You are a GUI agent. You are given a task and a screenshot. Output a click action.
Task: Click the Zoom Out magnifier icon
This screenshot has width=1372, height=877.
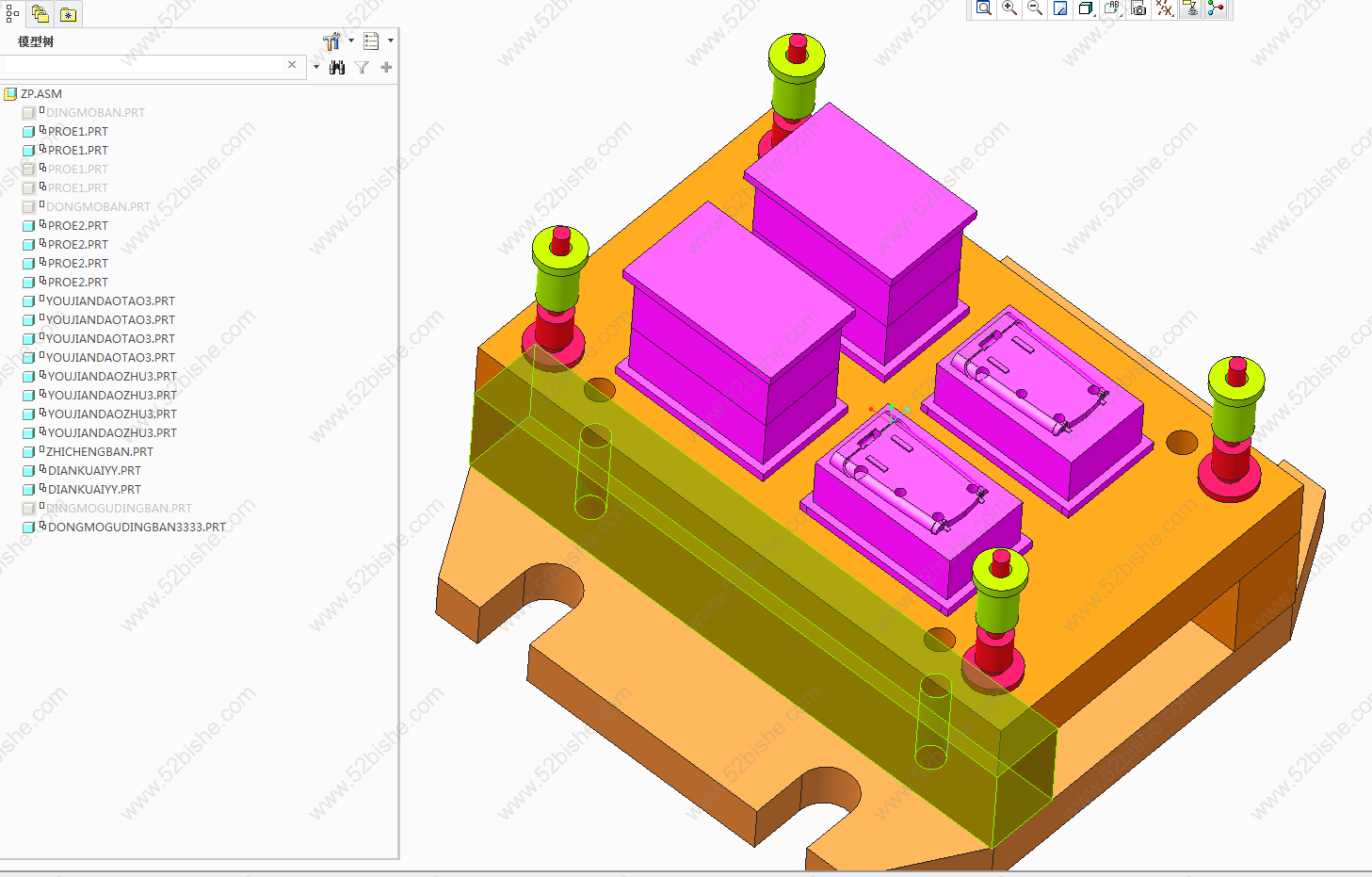(x=1035, y=8)
